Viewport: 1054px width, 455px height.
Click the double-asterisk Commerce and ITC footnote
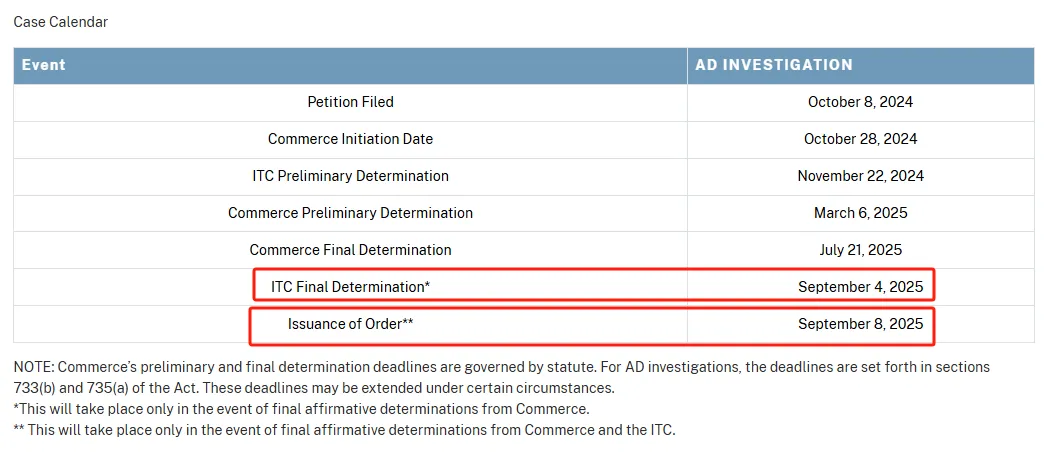[x=345, y=430]
